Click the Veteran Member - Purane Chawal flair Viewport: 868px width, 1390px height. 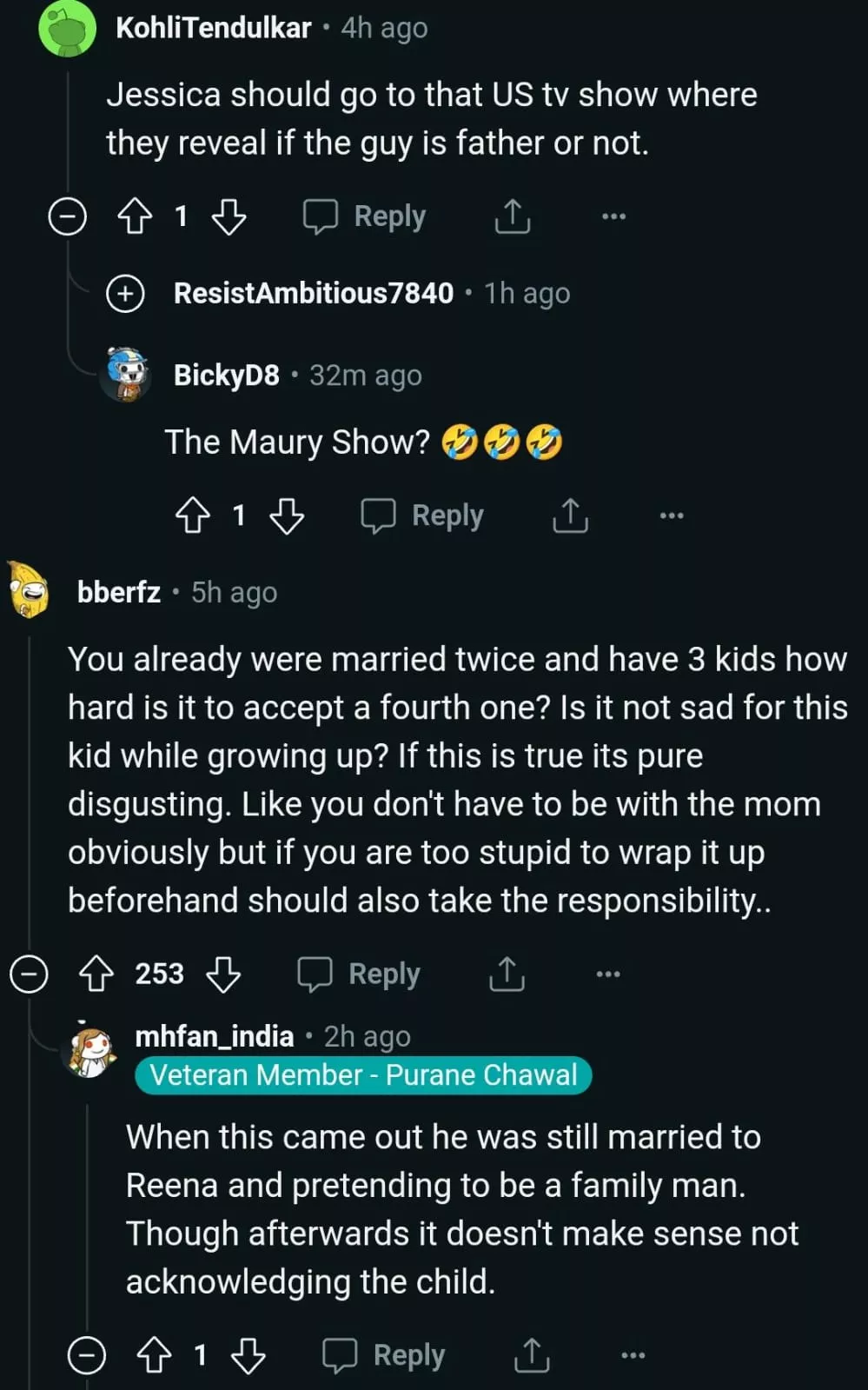point(362,1075)
